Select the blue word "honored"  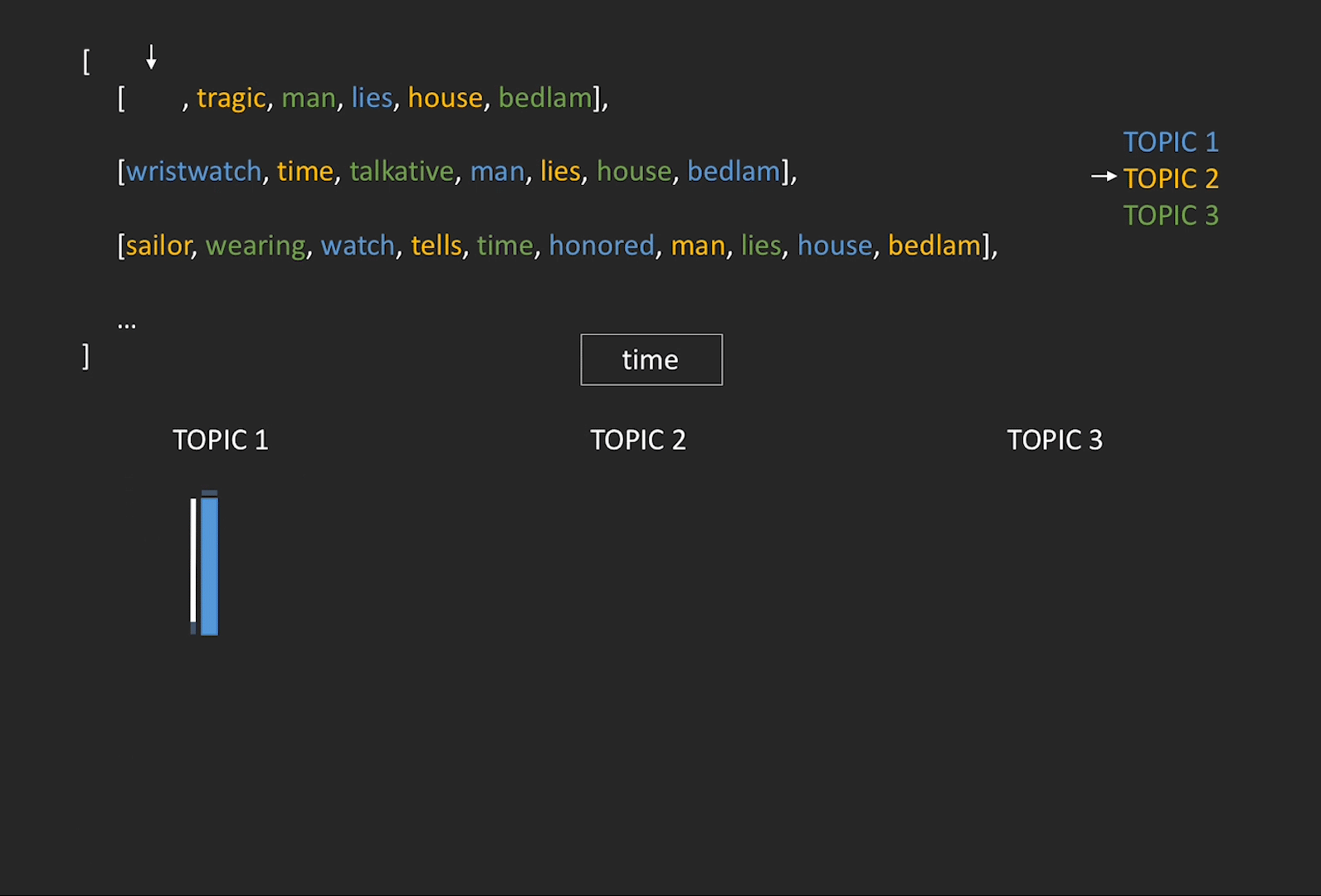602,246
